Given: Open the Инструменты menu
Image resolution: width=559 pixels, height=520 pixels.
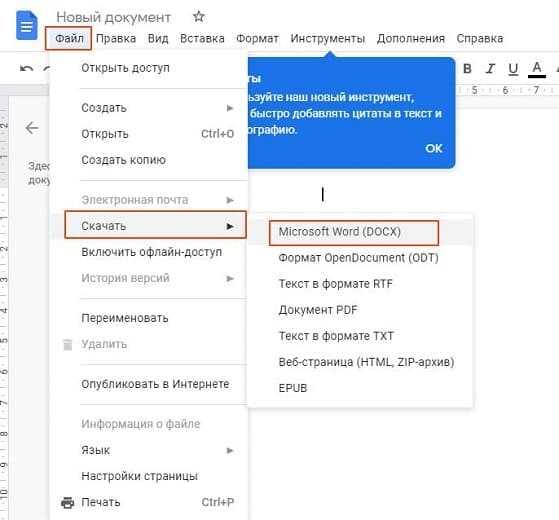Looking at the screenshot, I should [x=328, y=38].
